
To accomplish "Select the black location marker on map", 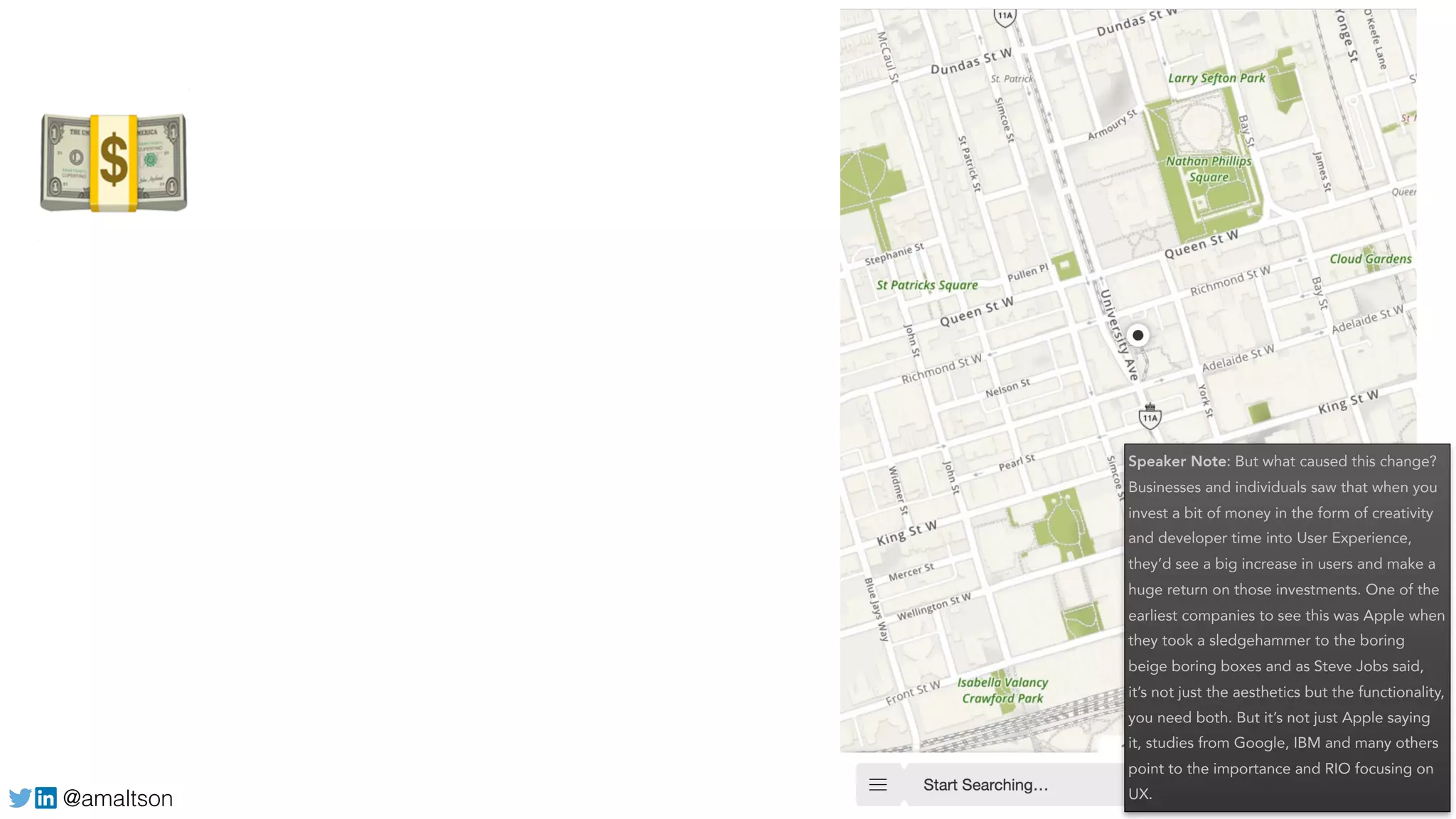I will 1137,335.
